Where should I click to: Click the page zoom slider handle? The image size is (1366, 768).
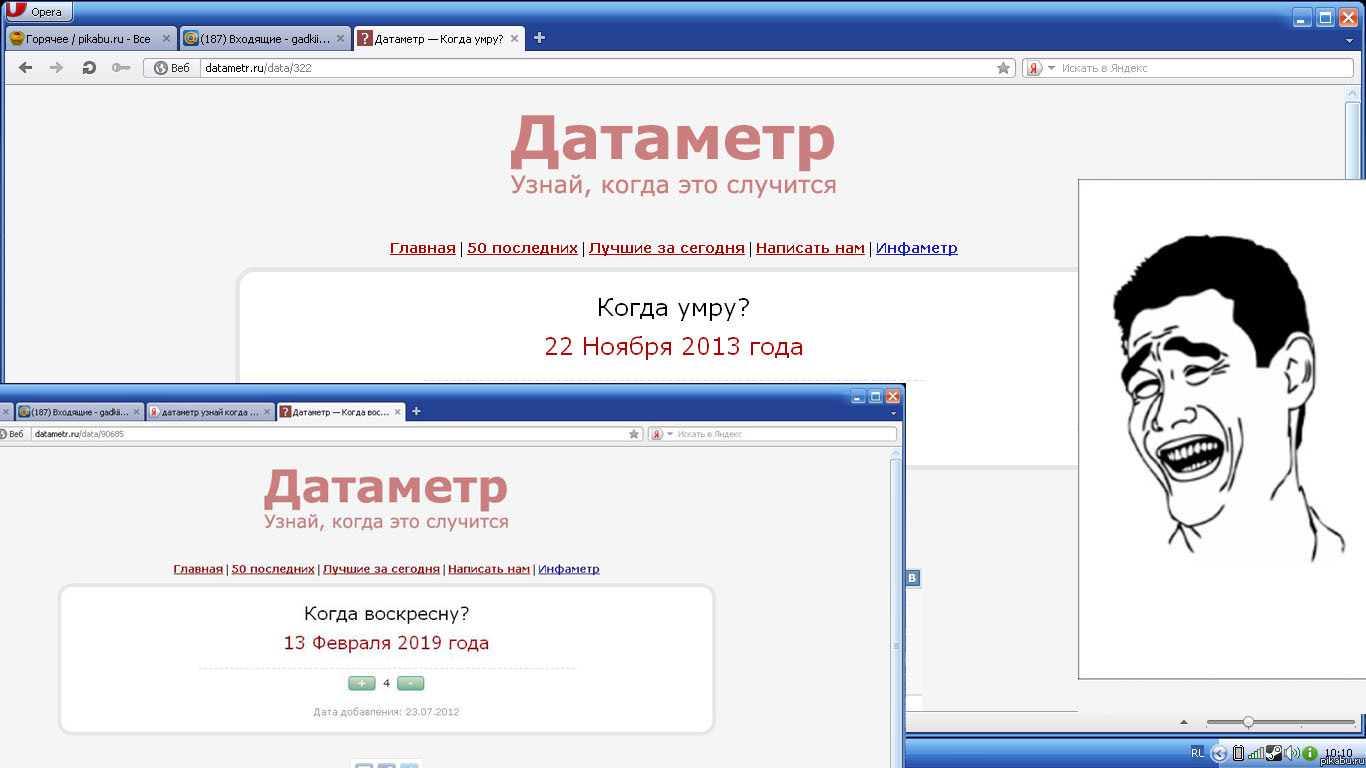[x=1248, y=722]
